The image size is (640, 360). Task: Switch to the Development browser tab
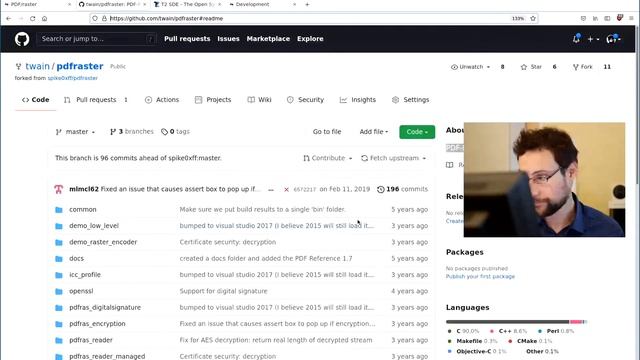click(x=261, y=4)
